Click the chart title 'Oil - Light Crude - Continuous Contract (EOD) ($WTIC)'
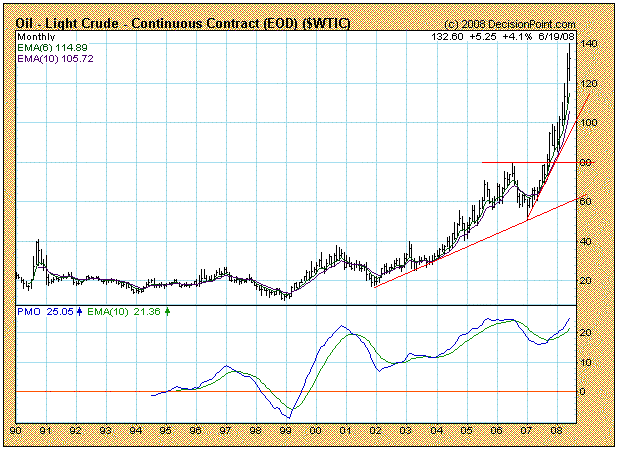Image resolution: width=618 pixels, height=450 pixels. click(182, 23)
